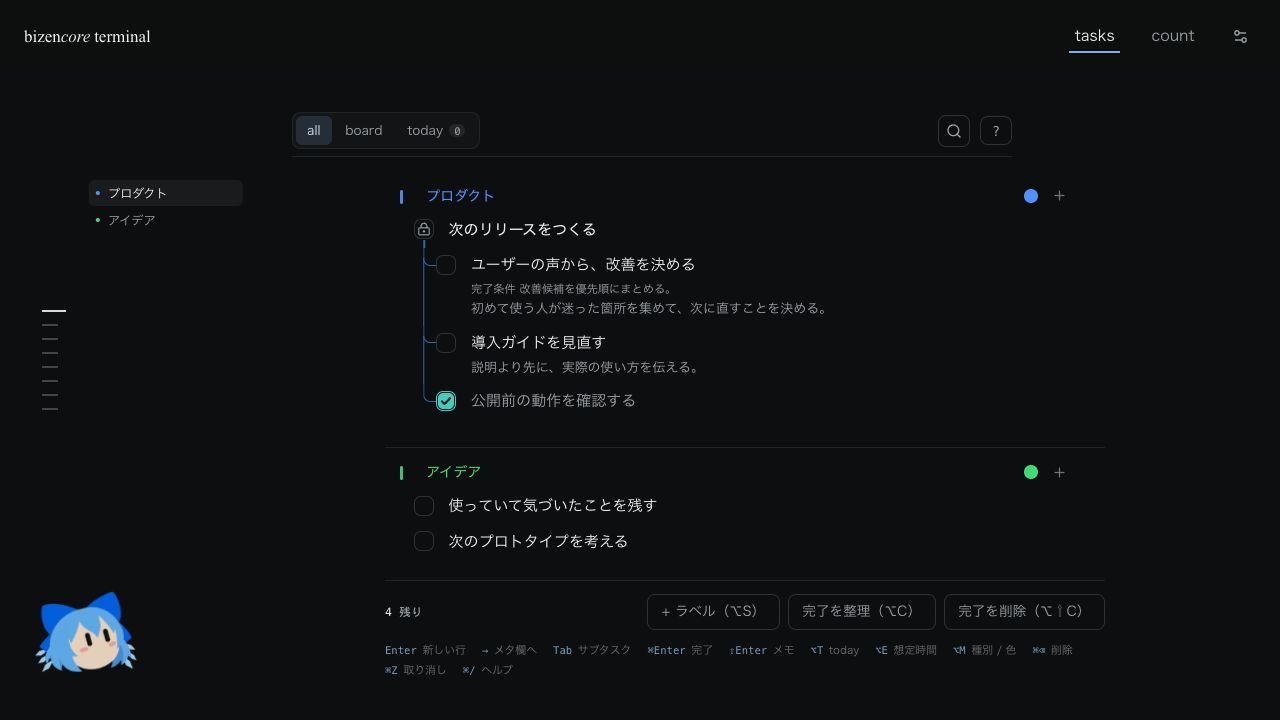Click the プロダクト section heading
This screenshot has width=1280, height=720.
point(460,196)
